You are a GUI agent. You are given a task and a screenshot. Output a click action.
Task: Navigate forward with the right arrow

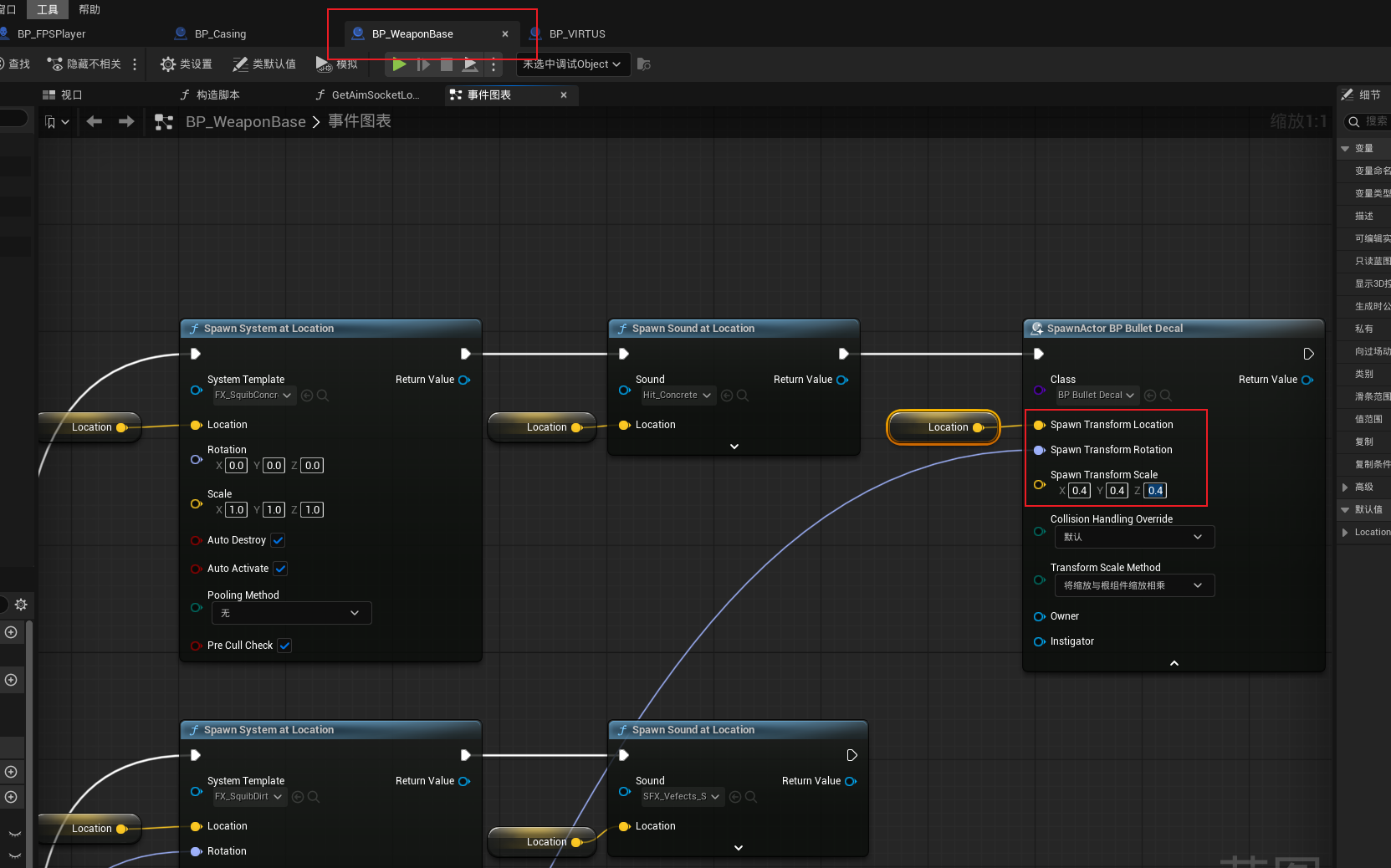126,122
